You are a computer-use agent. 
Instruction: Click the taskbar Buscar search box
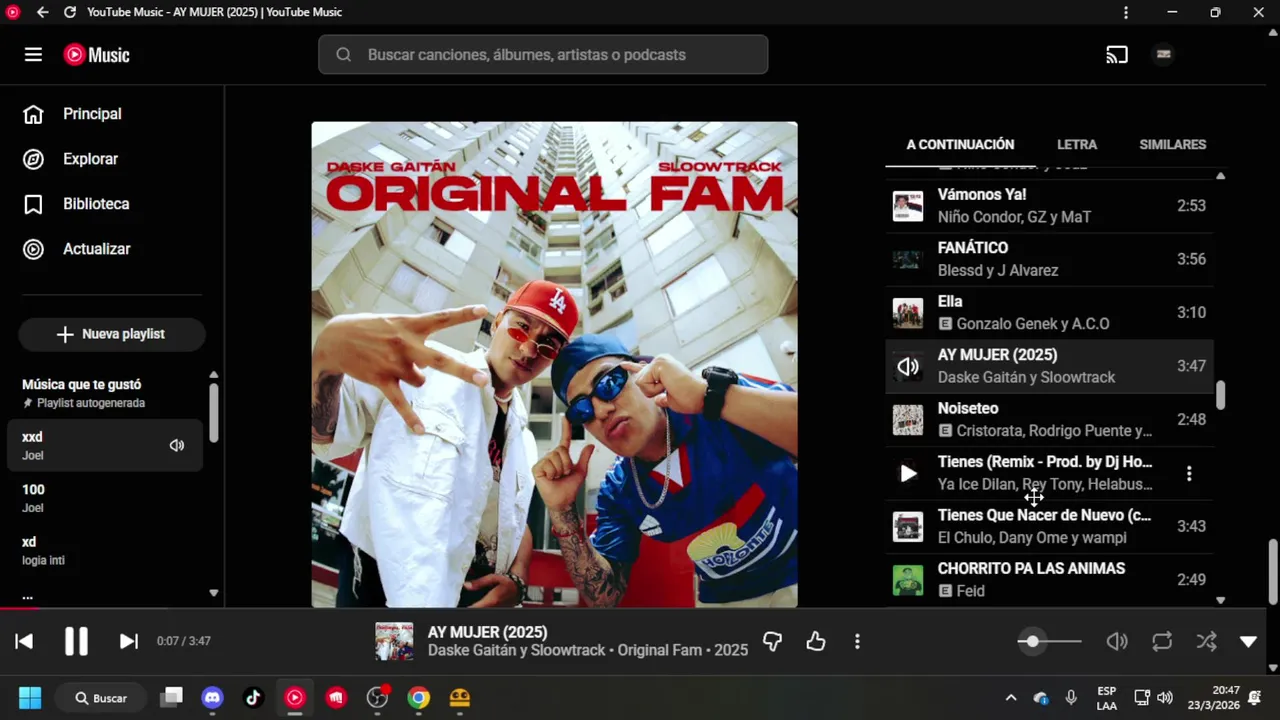(x=101, y=698)
